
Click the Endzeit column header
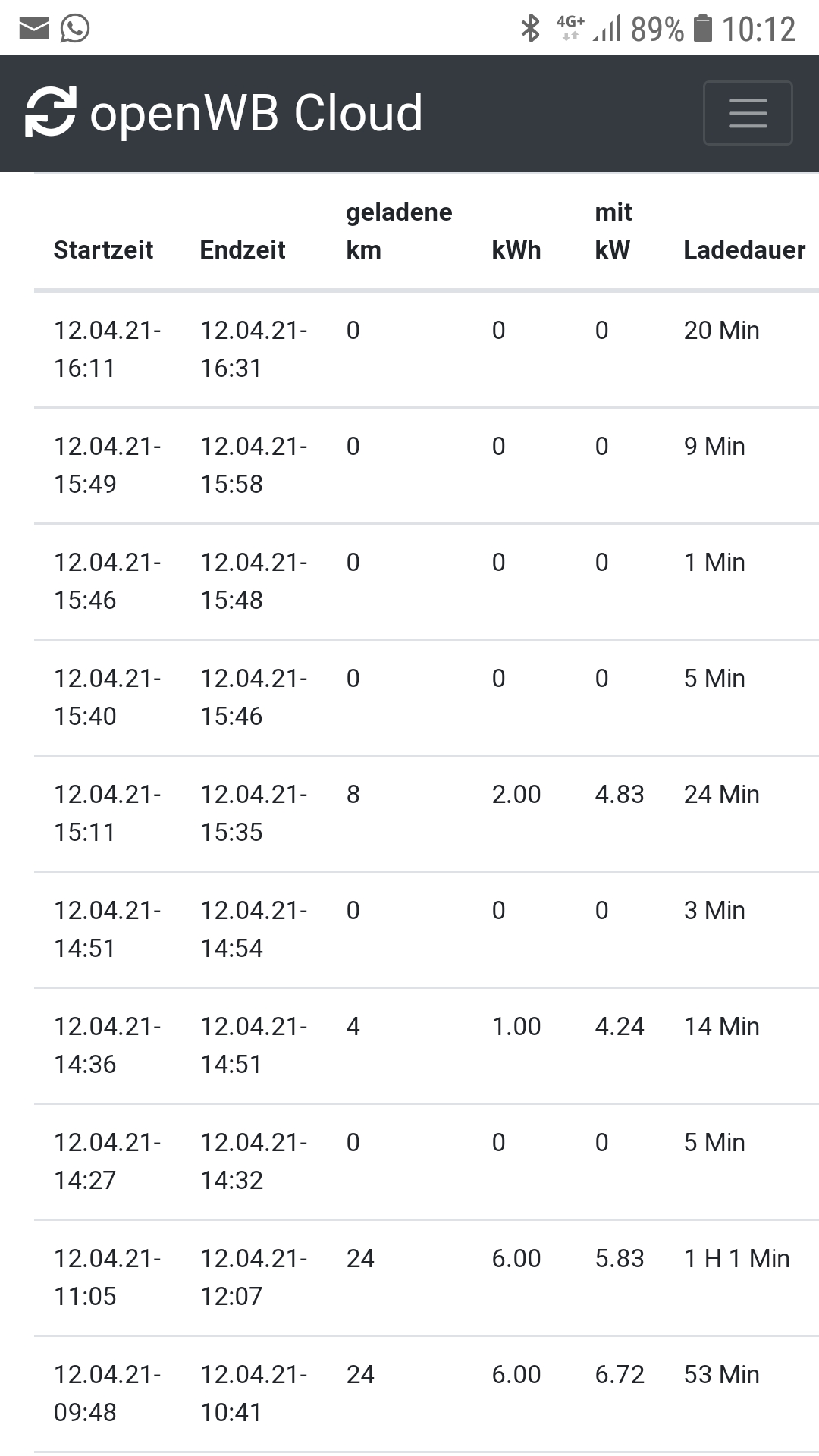pos(243,249)
